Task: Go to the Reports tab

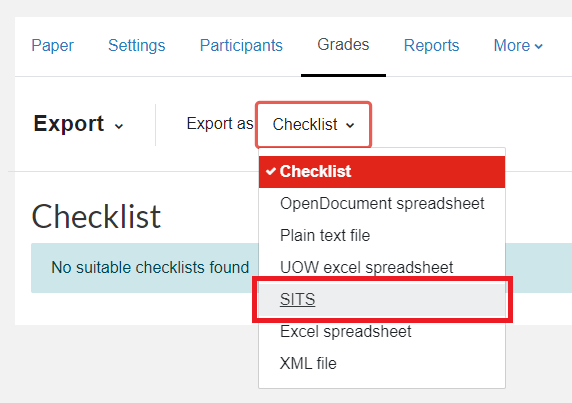Action: [x=431, y=46]
